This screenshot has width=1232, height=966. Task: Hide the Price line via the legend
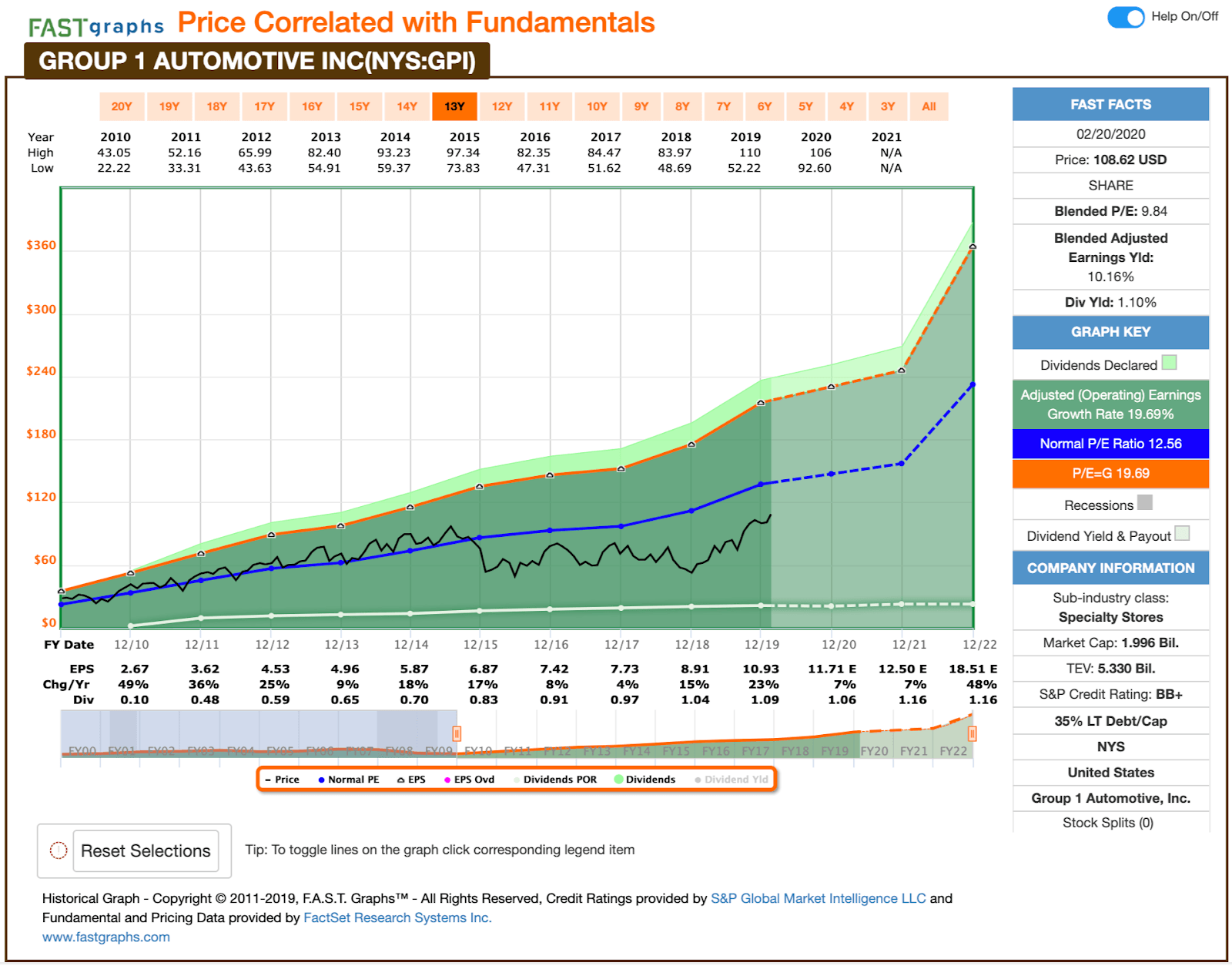coord(283,779)
